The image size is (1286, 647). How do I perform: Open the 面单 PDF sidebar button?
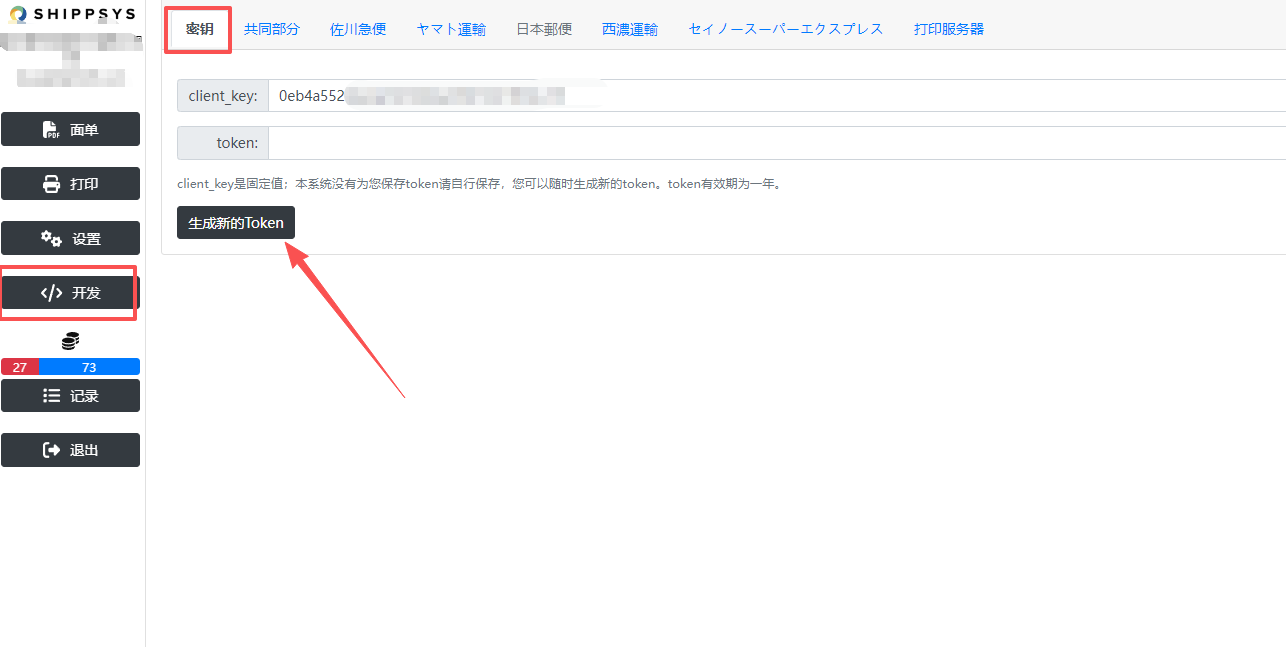(x=70, y=130)
